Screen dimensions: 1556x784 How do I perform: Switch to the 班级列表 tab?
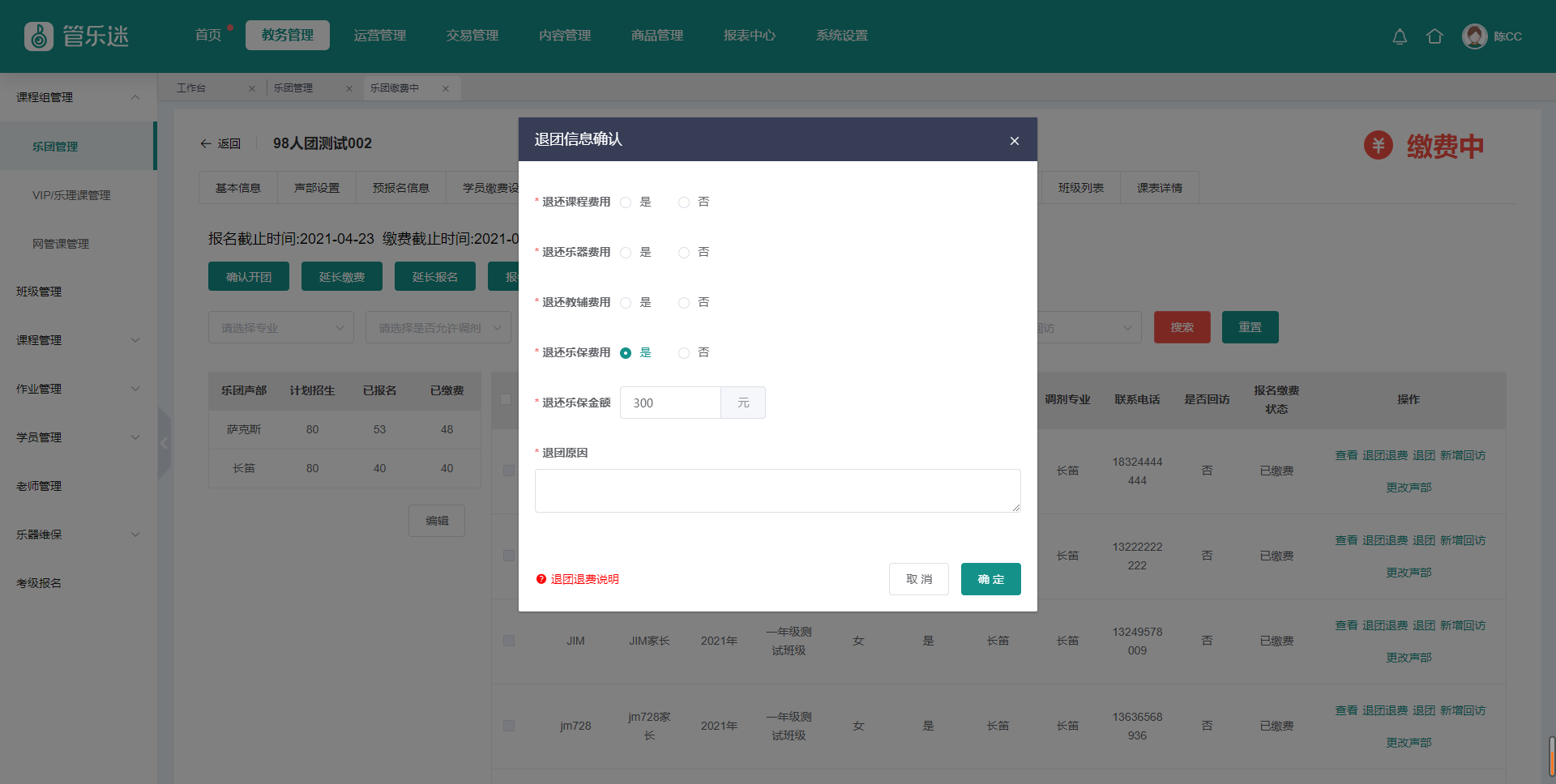pos(1080,188)
